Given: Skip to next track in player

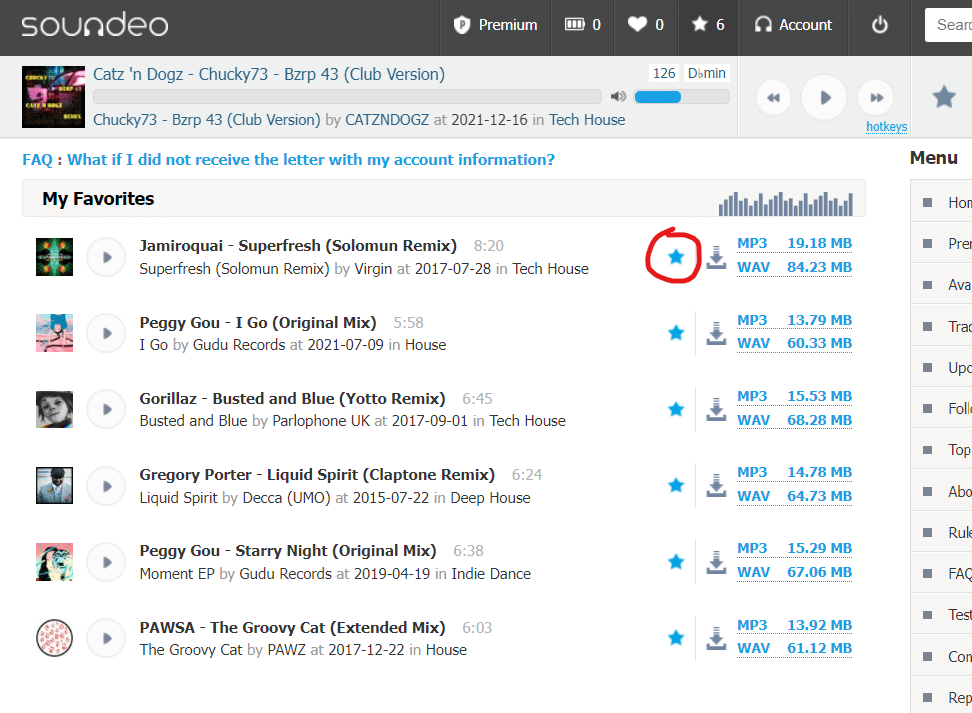Looking at the screenshot, I should coord(876,97).
